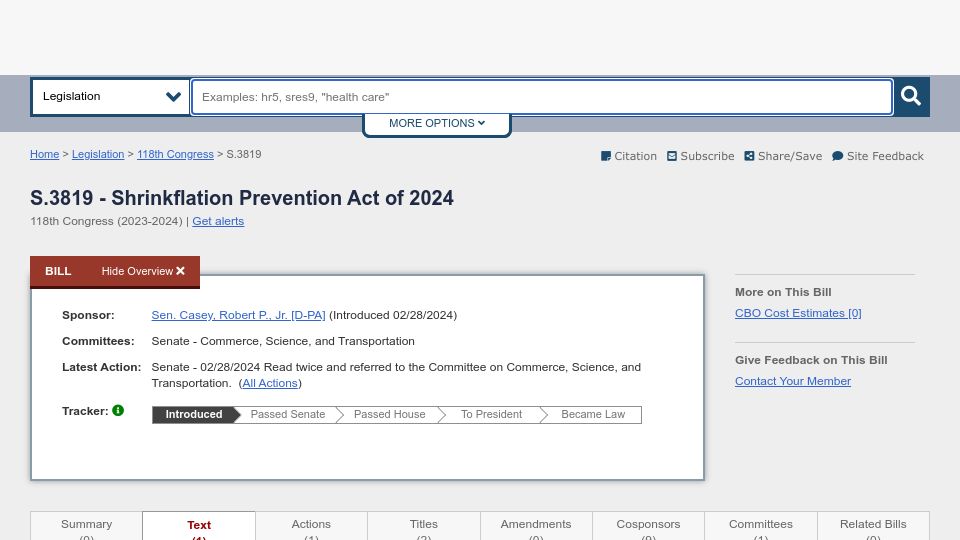Click the Subscribe envelope icon link
Viewport: 960px width, 540px height.
[x=700, y=156]
